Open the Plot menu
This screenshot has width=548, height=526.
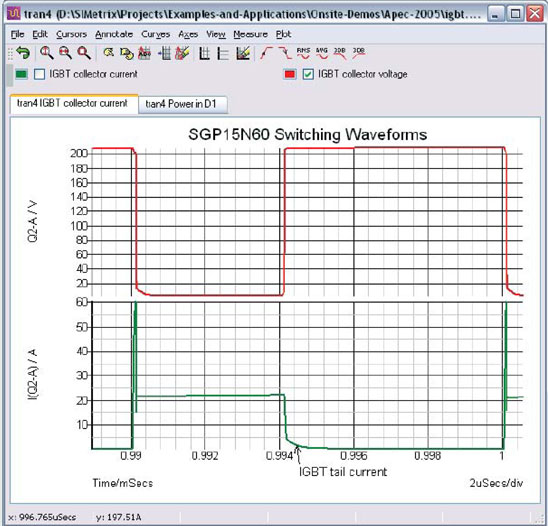[x=283, y=34]
